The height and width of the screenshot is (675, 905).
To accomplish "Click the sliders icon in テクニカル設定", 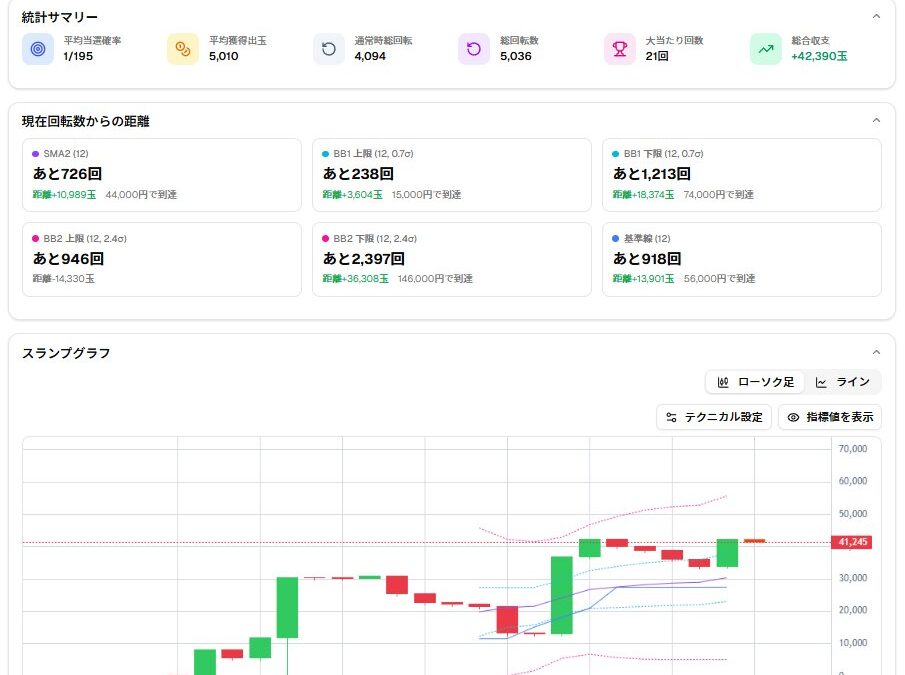I will 671,417.
